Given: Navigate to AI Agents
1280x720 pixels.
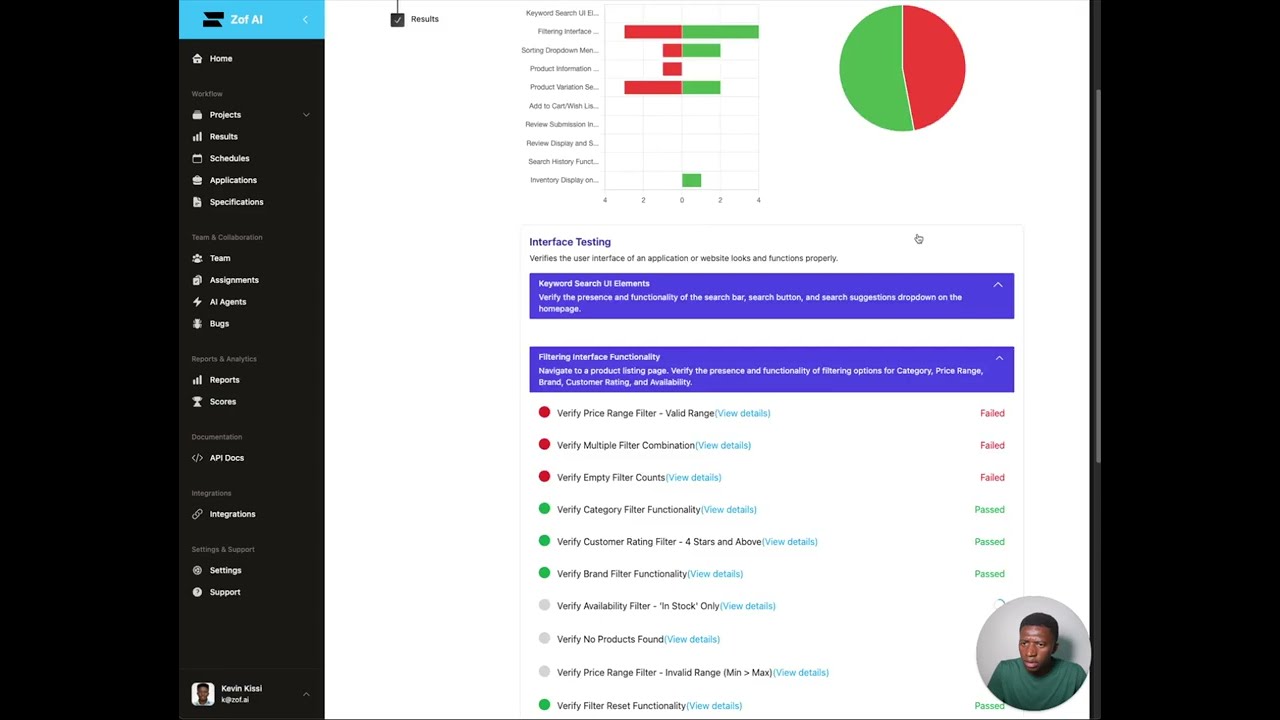Looking at the screenshot, I should (x=228, y=302).
